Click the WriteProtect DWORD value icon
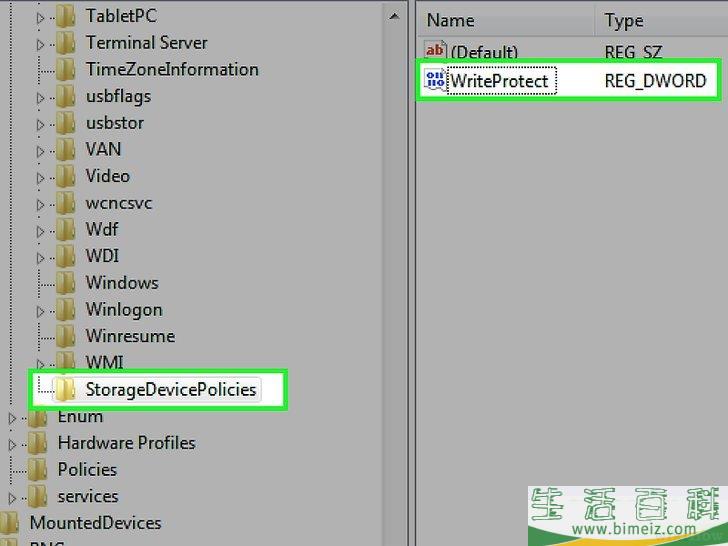This screenshot has height=546, width=728. click(435, 81)
